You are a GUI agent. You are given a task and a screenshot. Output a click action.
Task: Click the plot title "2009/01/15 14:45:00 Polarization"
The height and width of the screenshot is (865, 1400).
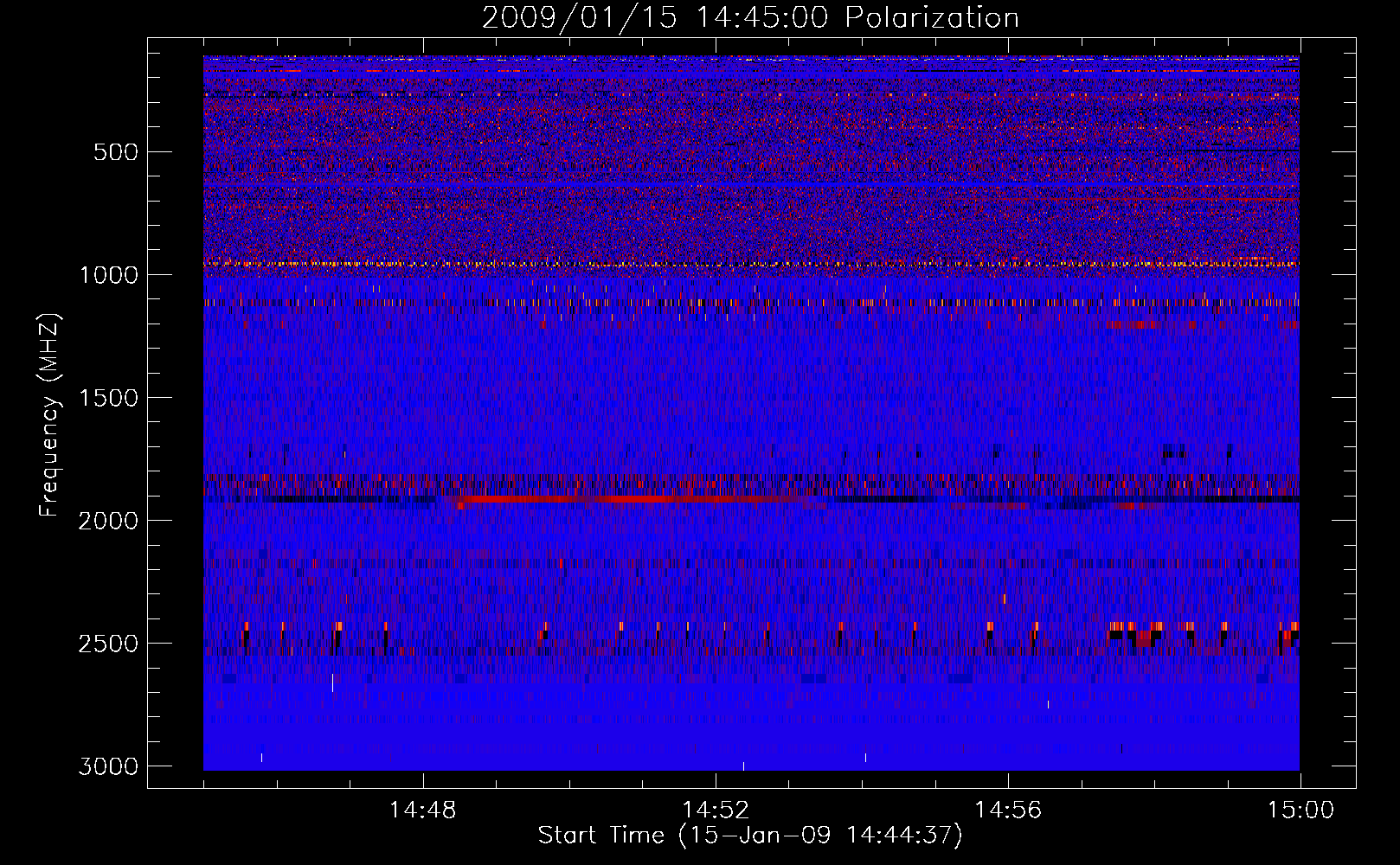point(750,17)
